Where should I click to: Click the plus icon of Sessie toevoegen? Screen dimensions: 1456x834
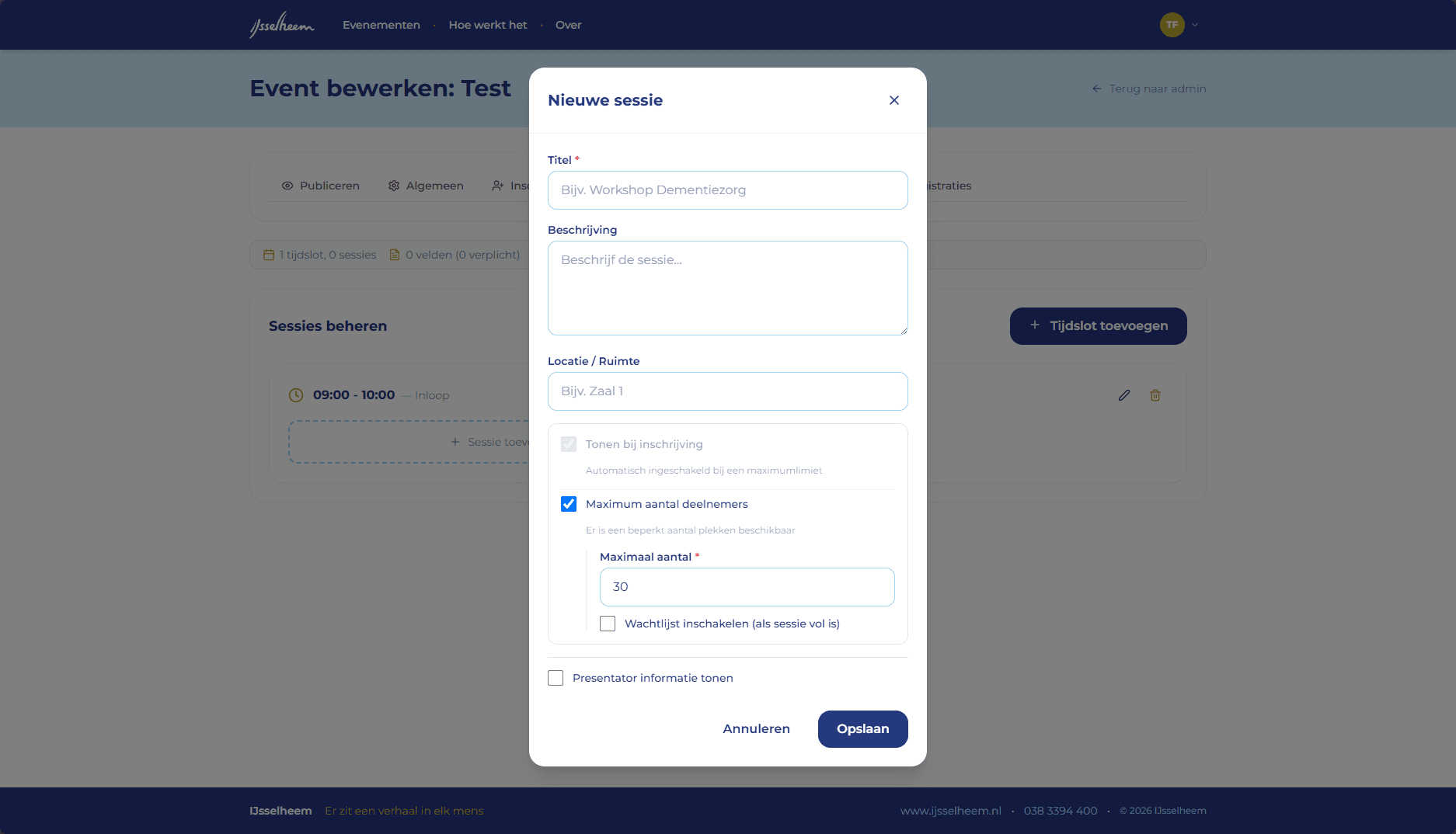coord(455,442)
